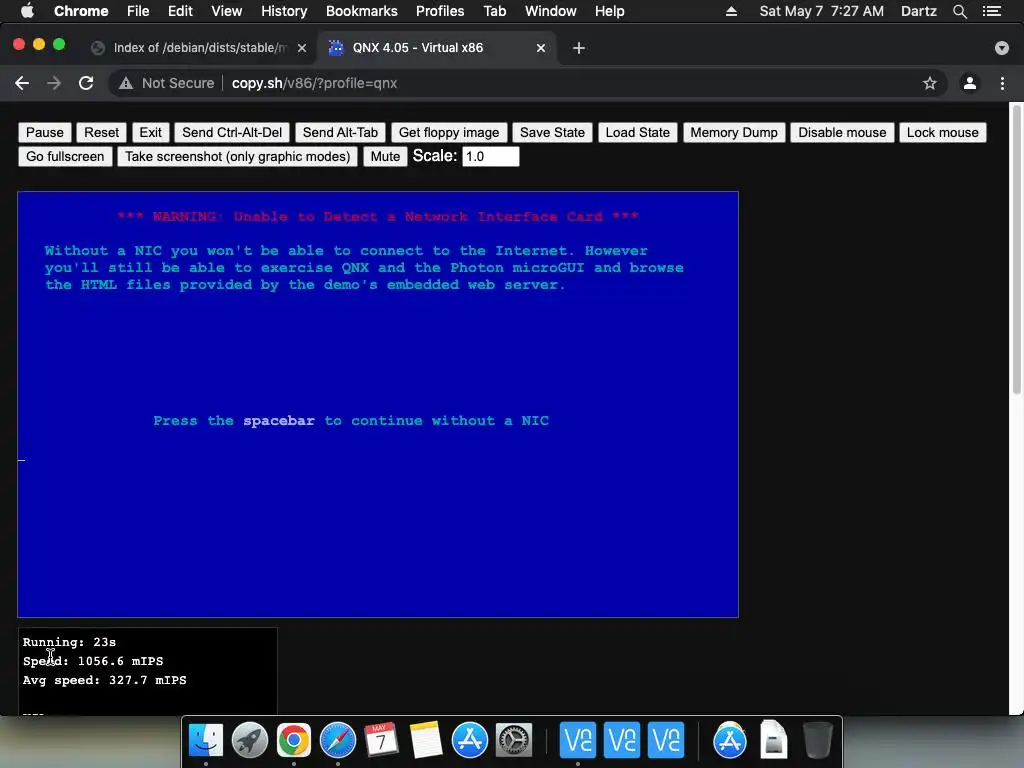Pause the emulator
The height and width of the screenshot is (768, 1024).
click(x=44, y=133)
